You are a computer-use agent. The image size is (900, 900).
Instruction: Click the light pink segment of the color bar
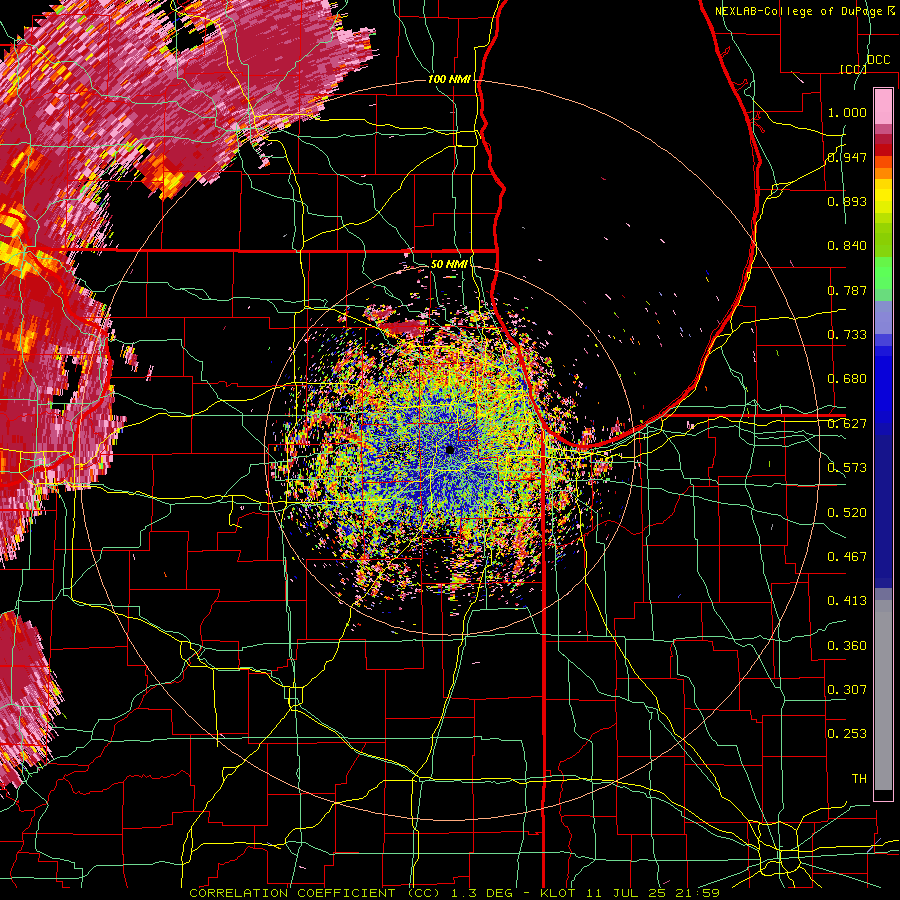pos(883,106)
